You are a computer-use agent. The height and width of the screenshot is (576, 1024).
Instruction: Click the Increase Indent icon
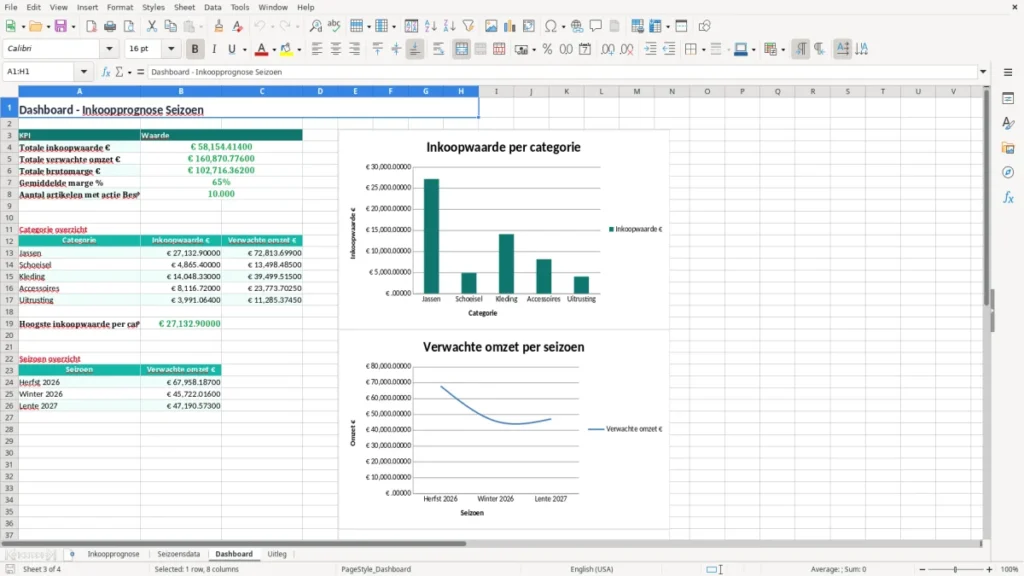pyautogui.click(x=650, y=49)
